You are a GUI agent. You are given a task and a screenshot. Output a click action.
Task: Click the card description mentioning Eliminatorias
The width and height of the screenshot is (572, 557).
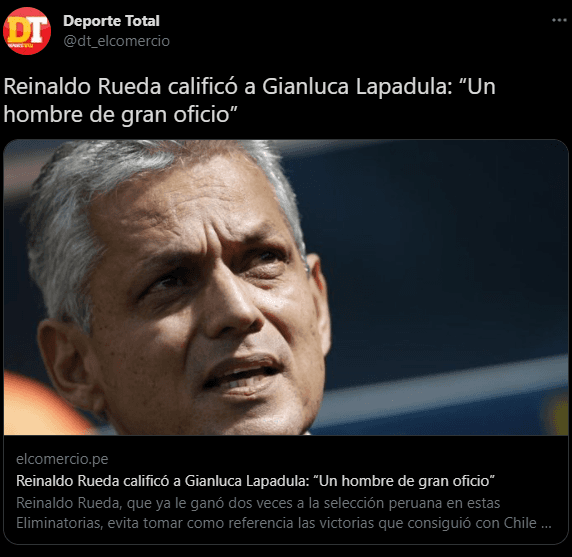click(x=283, y=513)
